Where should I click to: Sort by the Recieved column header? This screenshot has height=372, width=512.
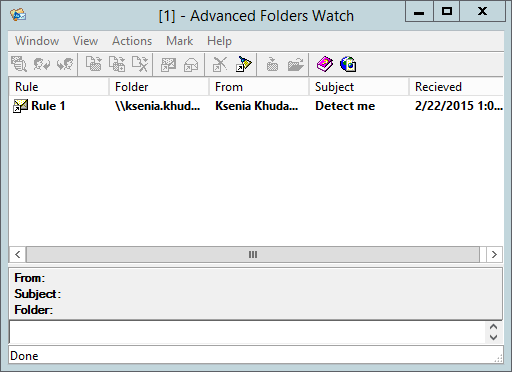coord(456,87)
